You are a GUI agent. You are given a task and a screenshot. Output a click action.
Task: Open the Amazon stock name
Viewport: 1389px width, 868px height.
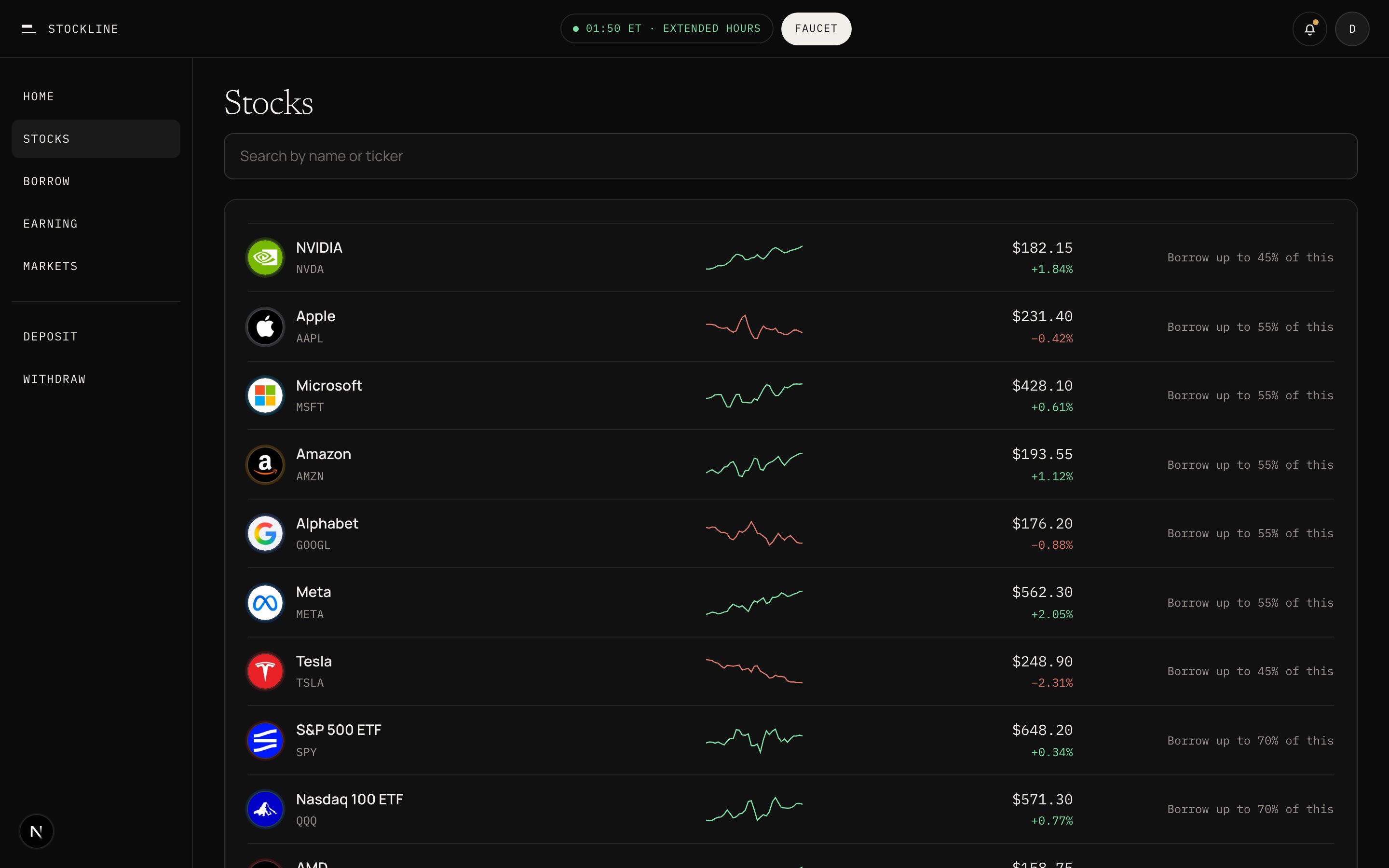click(324, 454)
